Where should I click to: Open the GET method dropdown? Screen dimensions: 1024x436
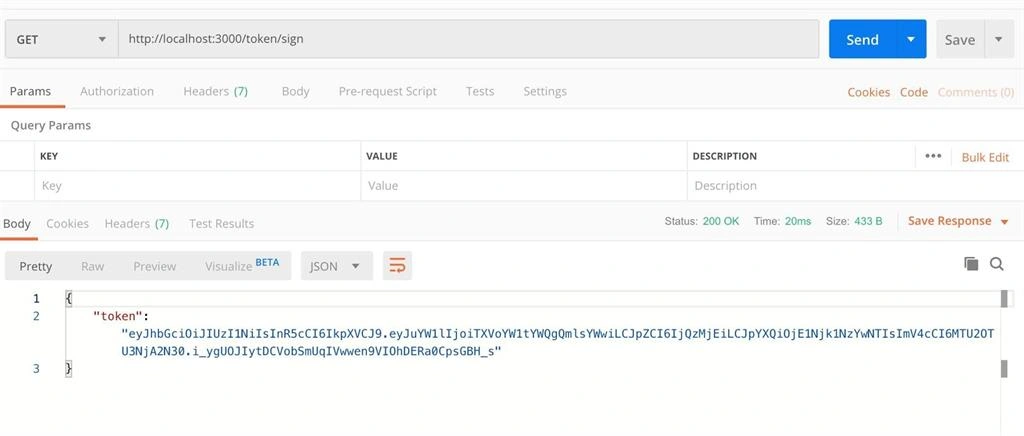pos(61,39)
